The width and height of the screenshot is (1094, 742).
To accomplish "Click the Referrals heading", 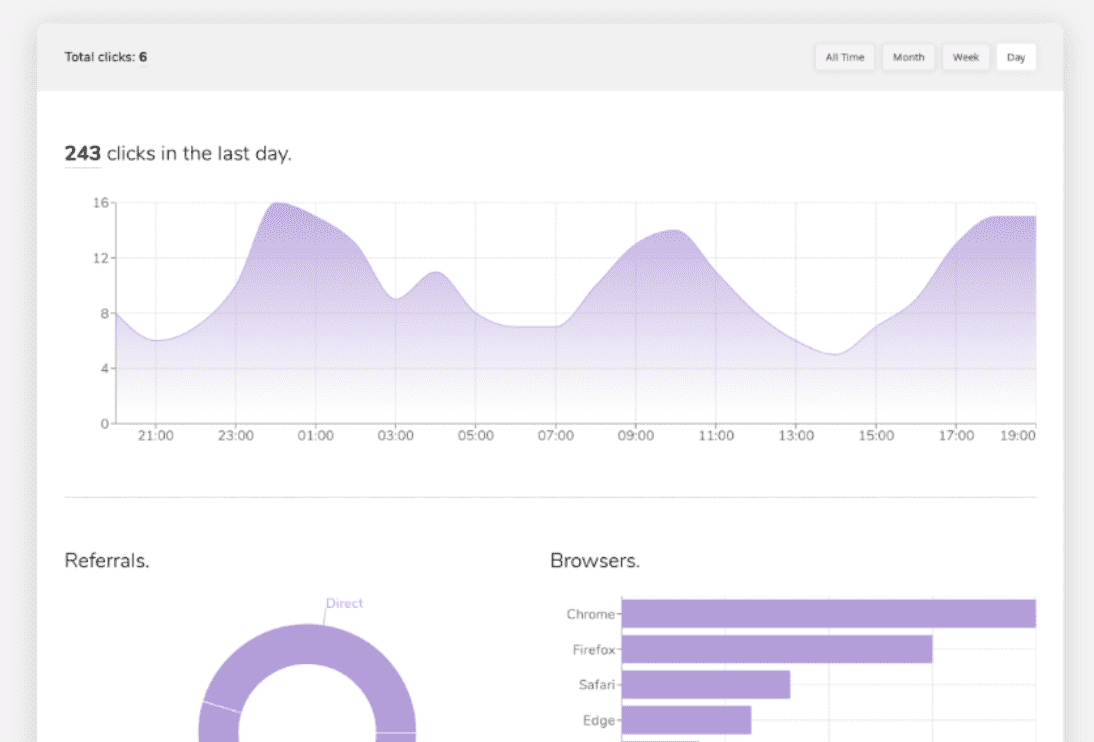I will click(107, 561).
